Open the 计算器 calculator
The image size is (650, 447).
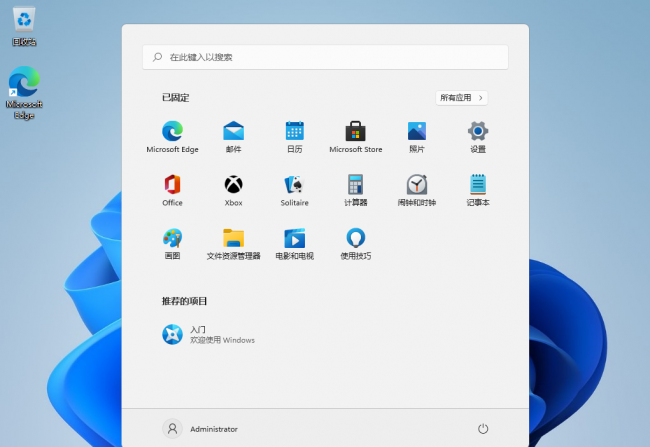[x=356, y=190]
